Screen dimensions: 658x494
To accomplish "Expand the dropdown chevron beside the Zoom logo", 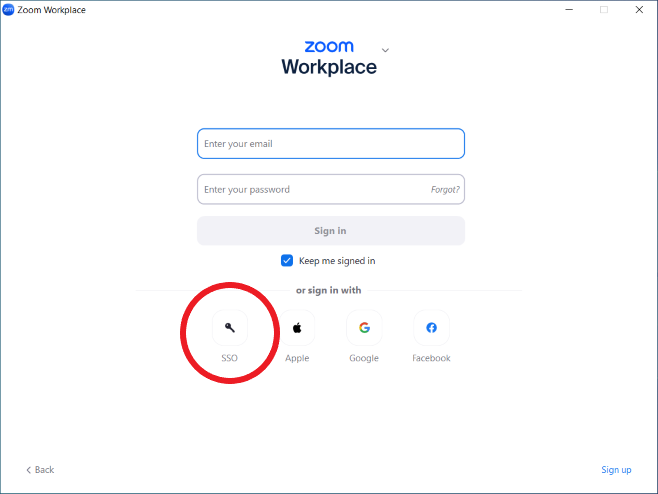I will [x=385, y=50].
